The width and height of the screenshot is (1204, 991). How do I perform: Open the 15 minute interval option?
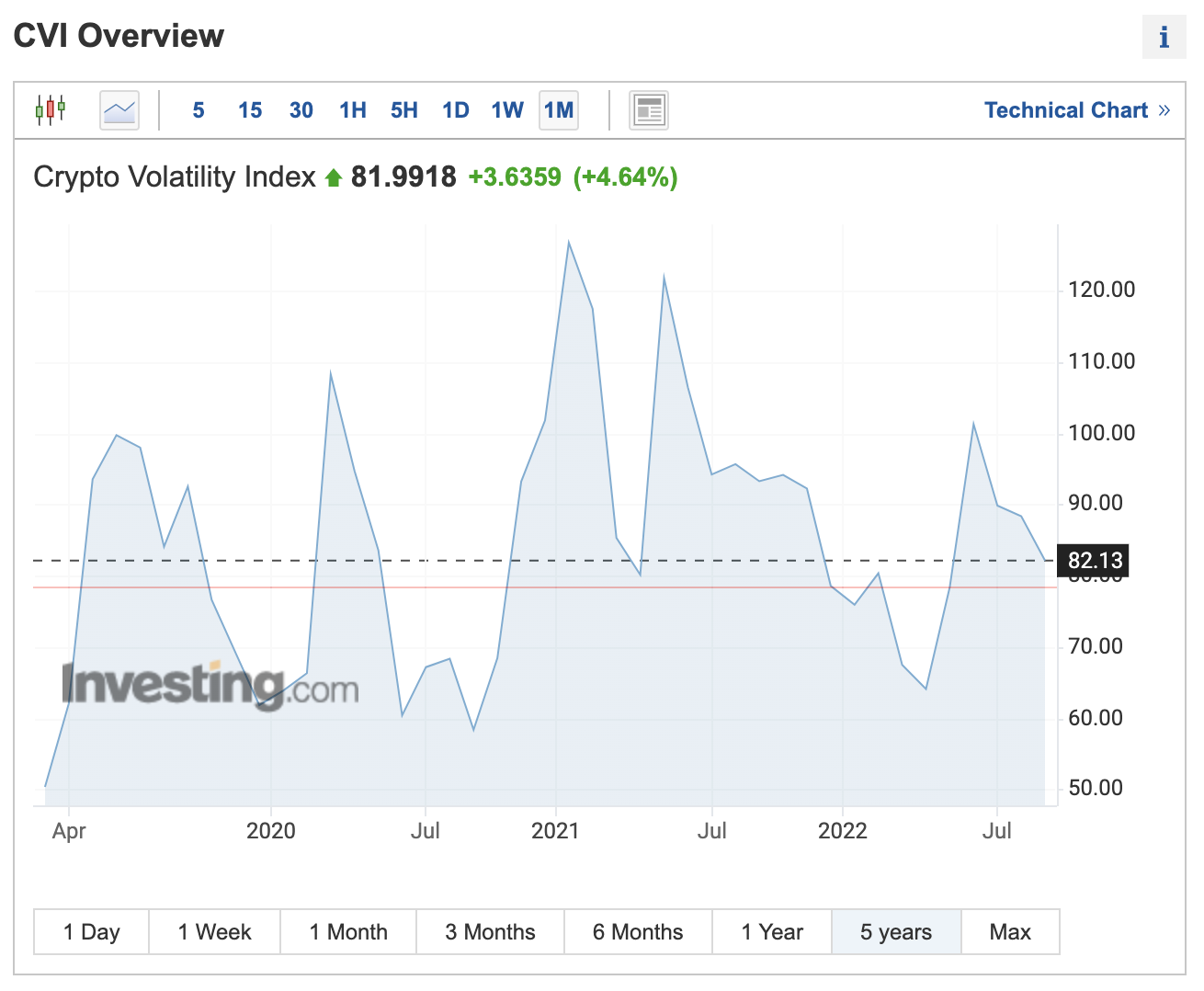249,109
